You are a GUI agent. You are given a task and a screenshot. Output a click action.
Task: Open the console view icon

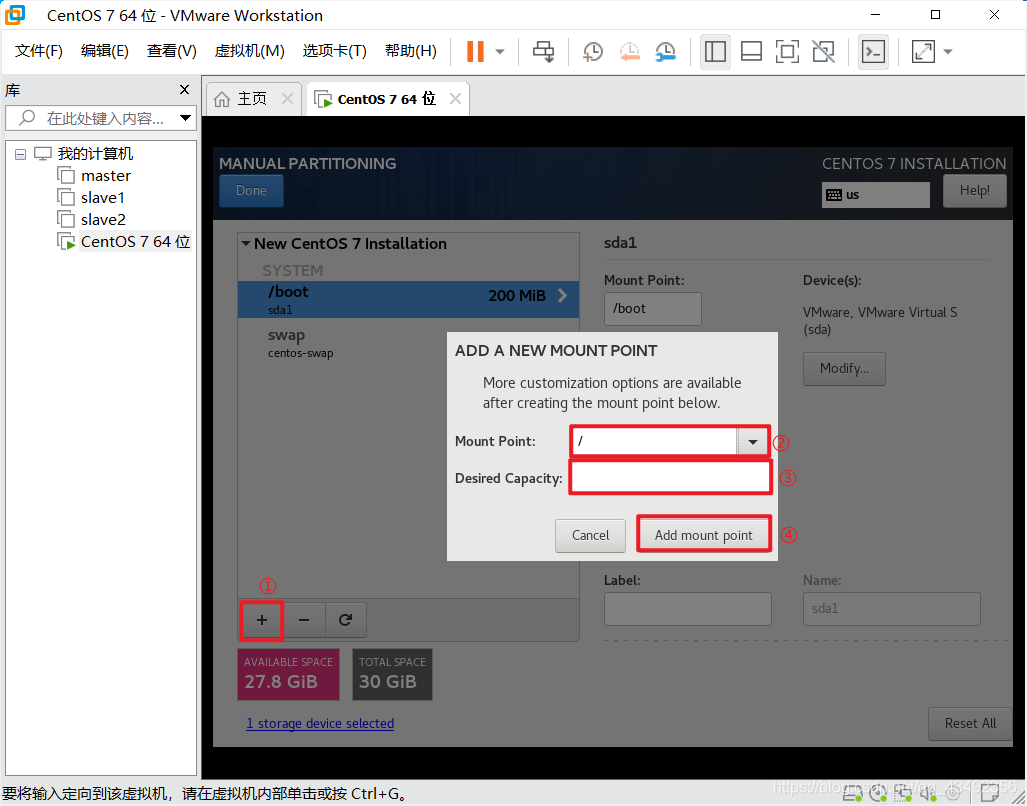873,51
